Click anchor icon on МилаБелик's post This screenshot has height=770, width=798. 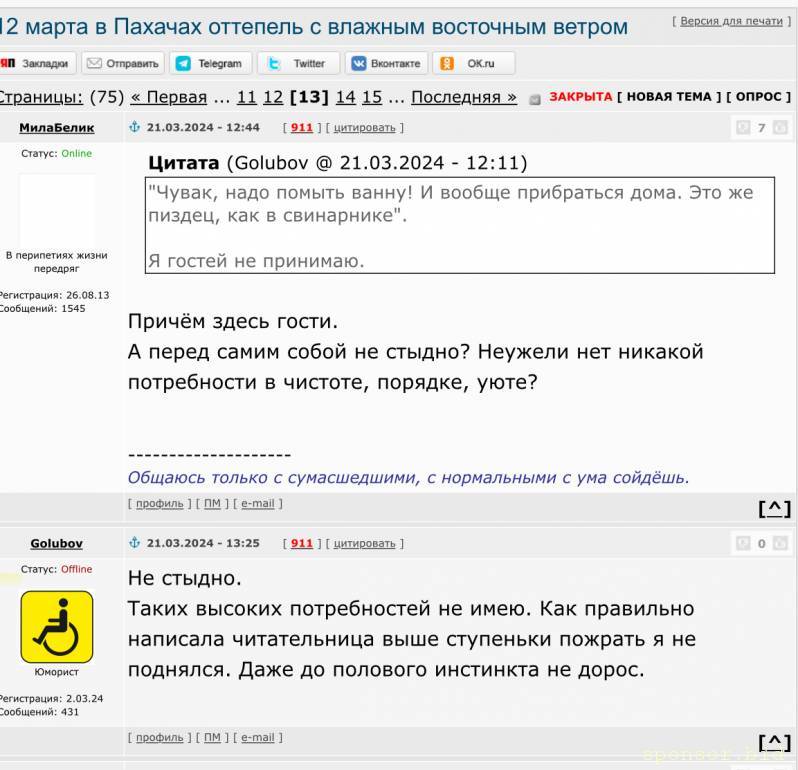pyautogui.click(x=135, y=127)
